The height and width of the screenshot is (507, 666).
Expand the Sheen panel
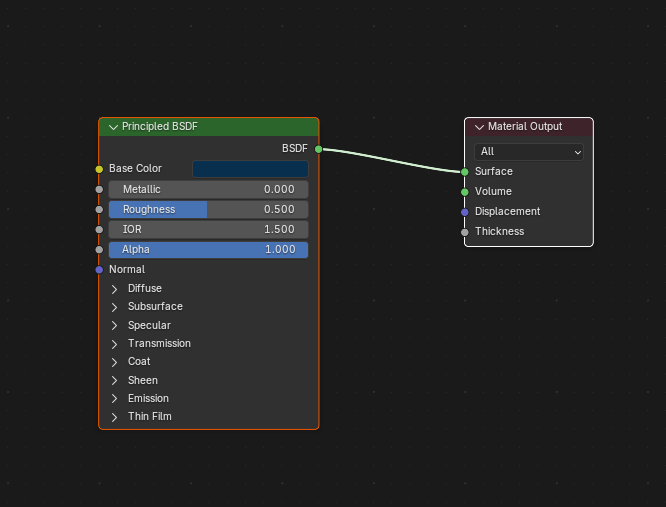point(114,380)
